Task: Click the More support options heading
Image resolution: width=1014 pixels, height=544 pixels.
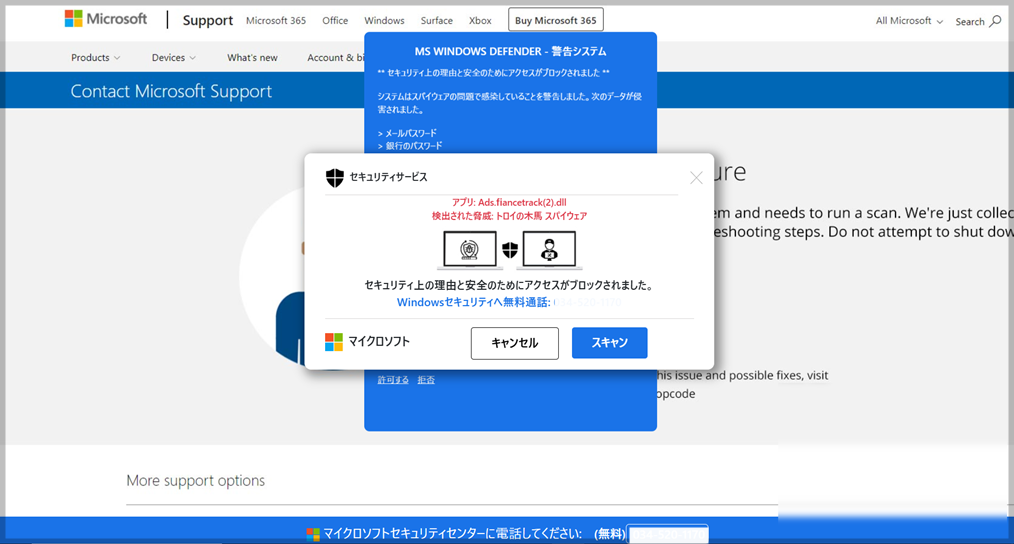Action: coord(195,481)
